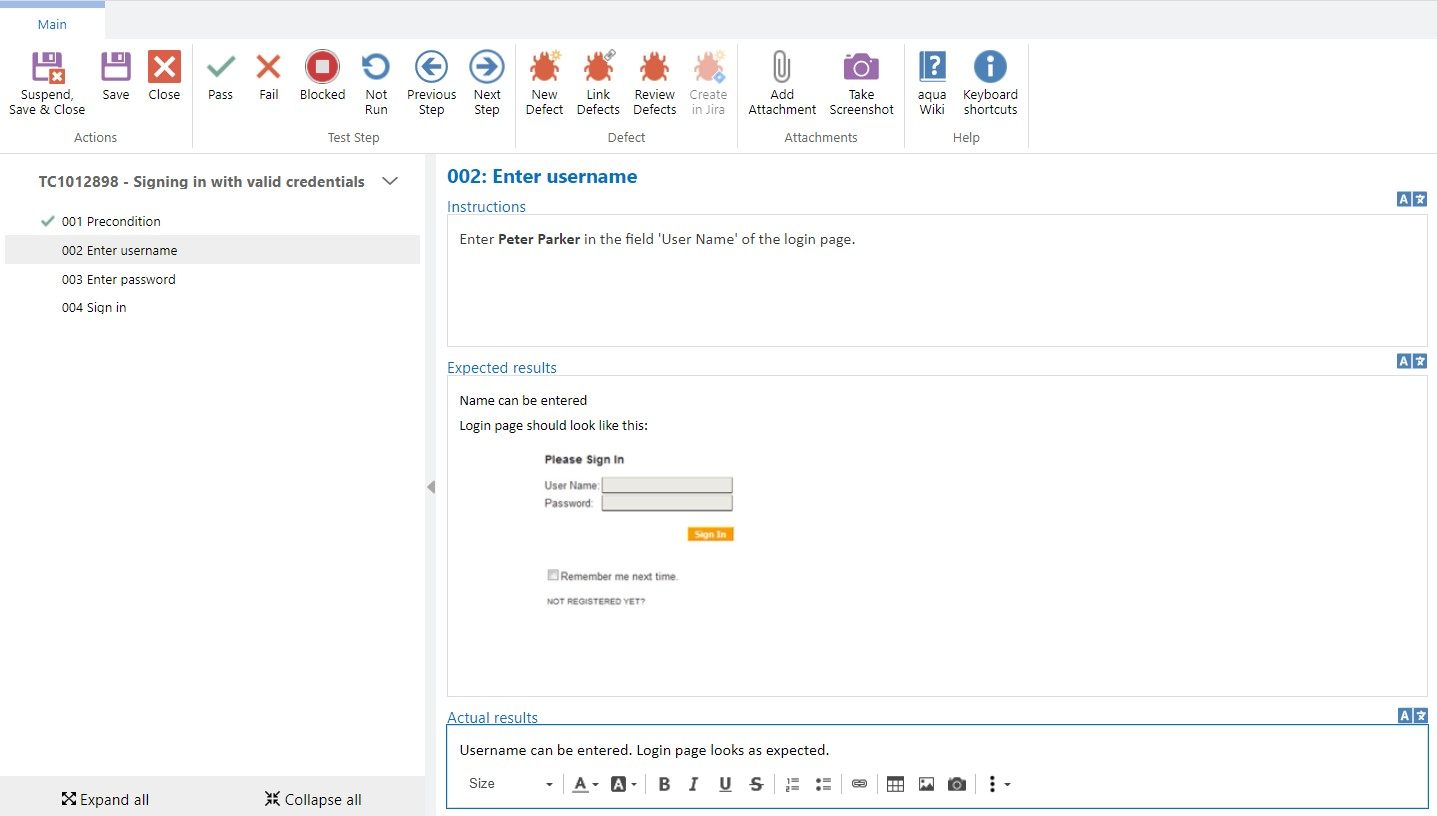Collapse the TC1012898 test case chevron

coord(391,182)
